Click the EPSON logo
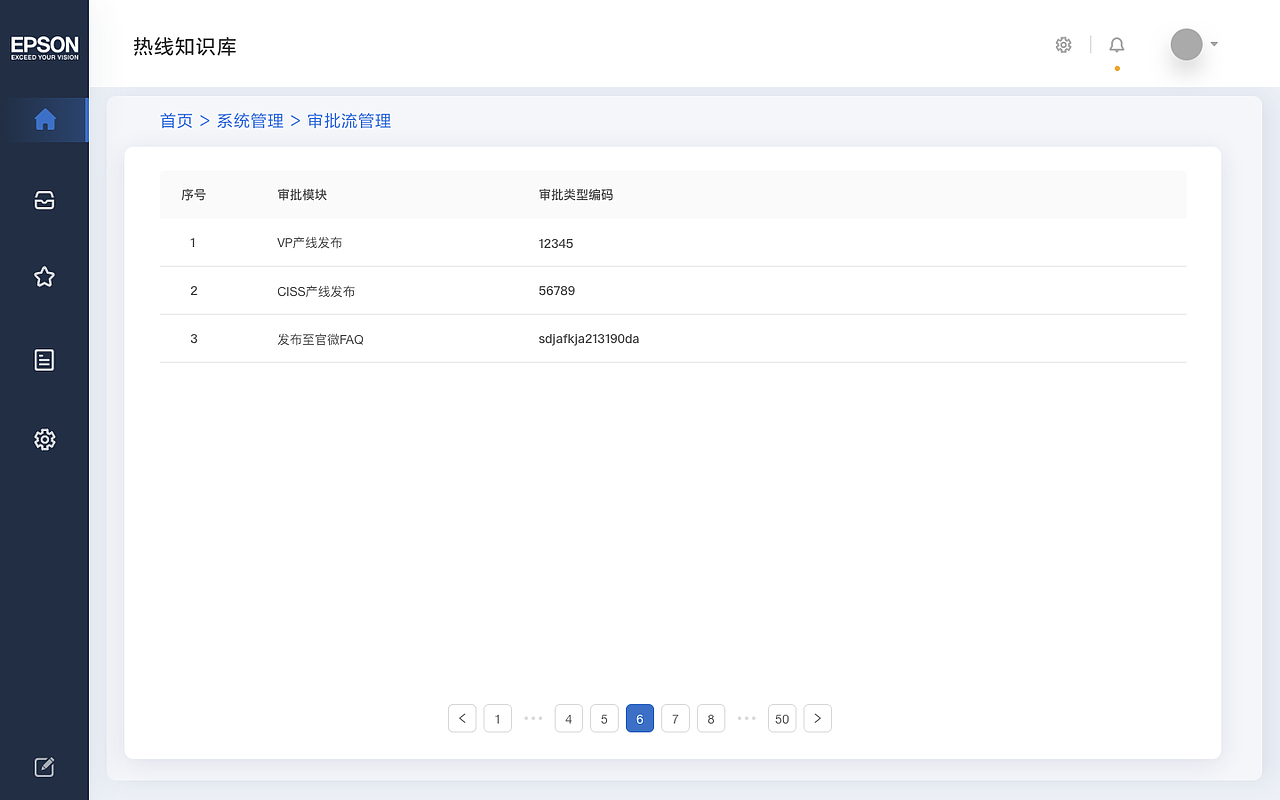This screenshot has width=1280, height=800. (x=44, y=46)
